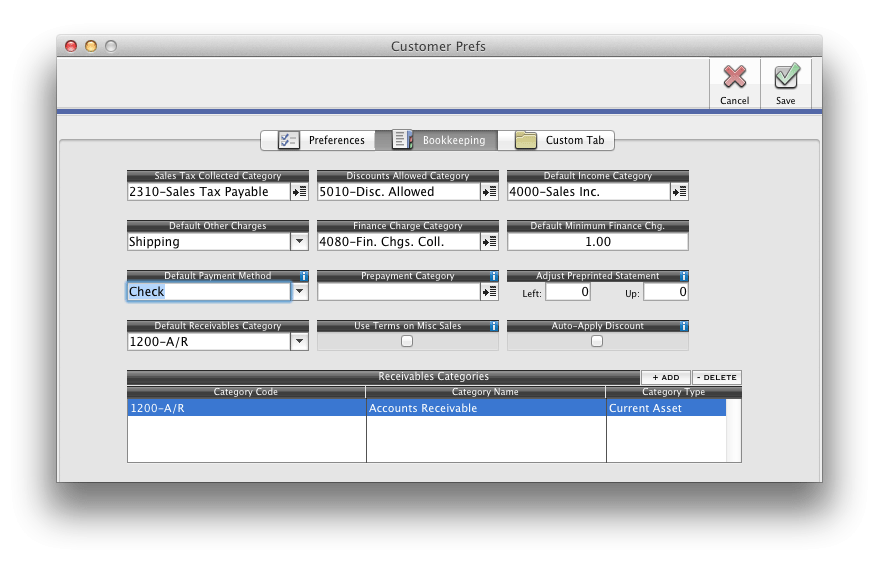Open lookup list for Sales Tax Collected Category
Image resolution: width=879 pixels, height=561 pixels.
click(x=299, y=192)
